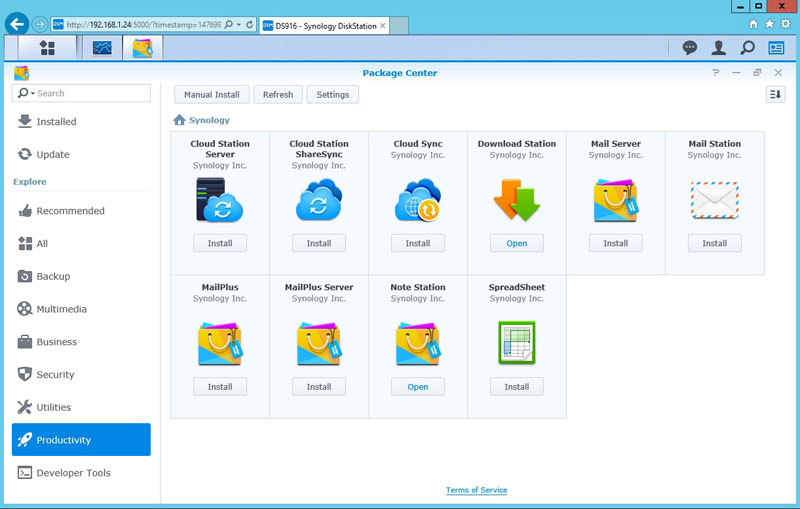
Task: Focus the package Search field
Action: coord(81,93)
